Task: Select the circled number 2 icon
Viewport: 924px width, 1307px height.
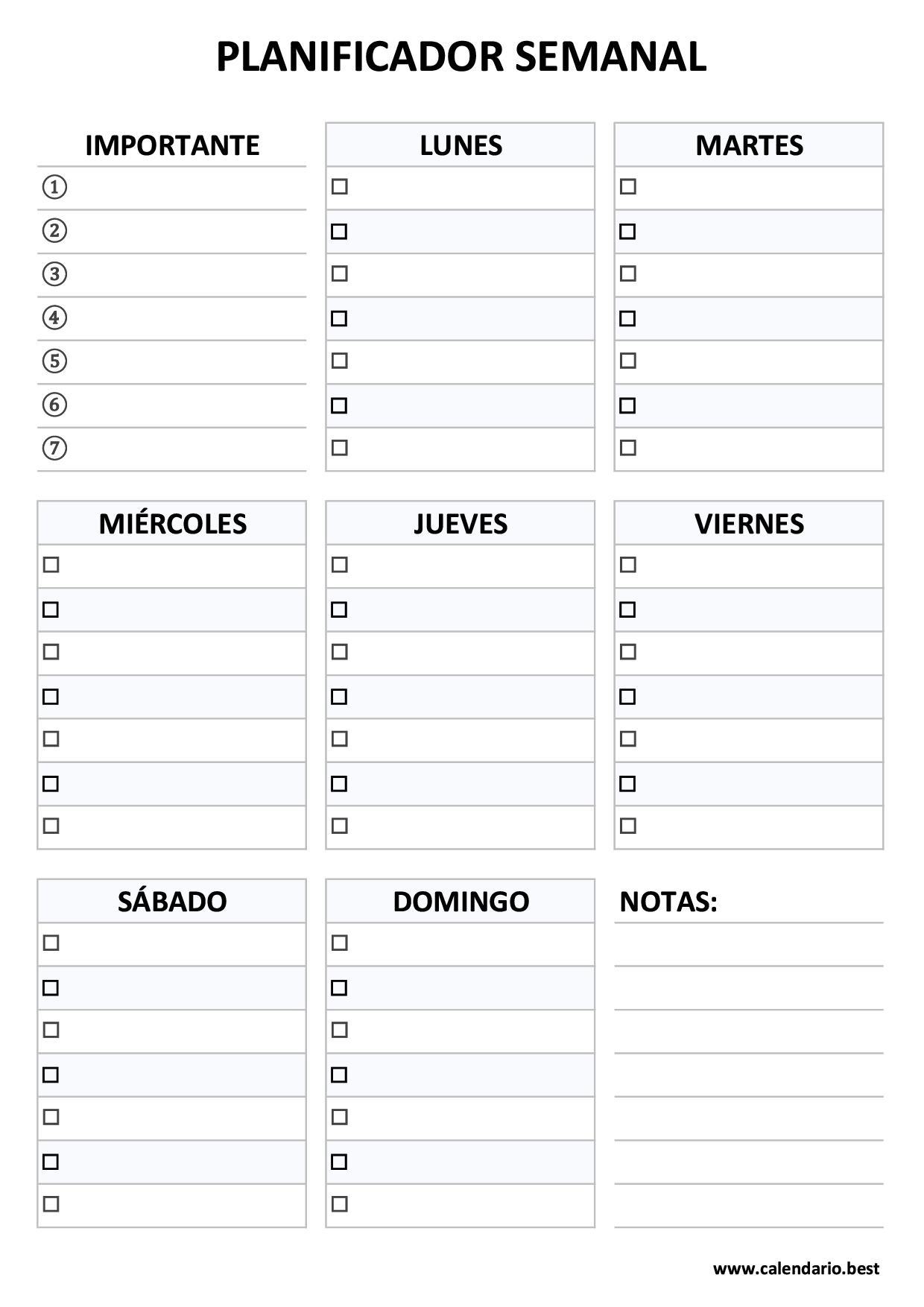Action: 54,230
